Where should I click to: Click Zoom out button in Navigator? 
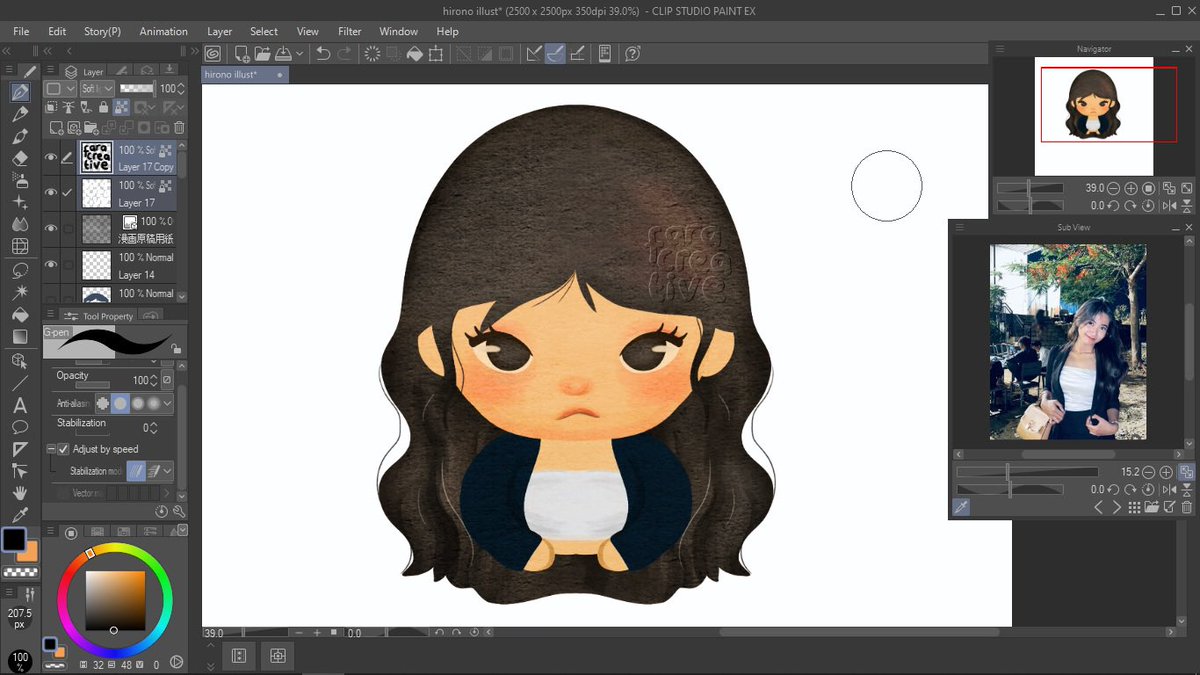click(1113, 188)
